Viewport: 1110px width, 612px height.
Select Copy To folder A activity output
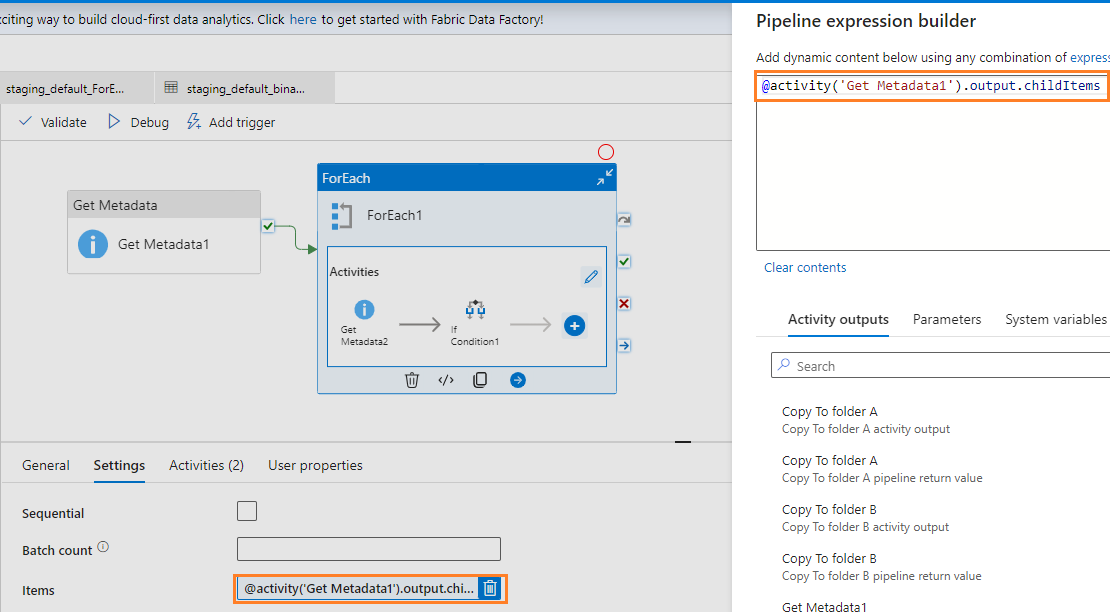click(x=866, y=420)
